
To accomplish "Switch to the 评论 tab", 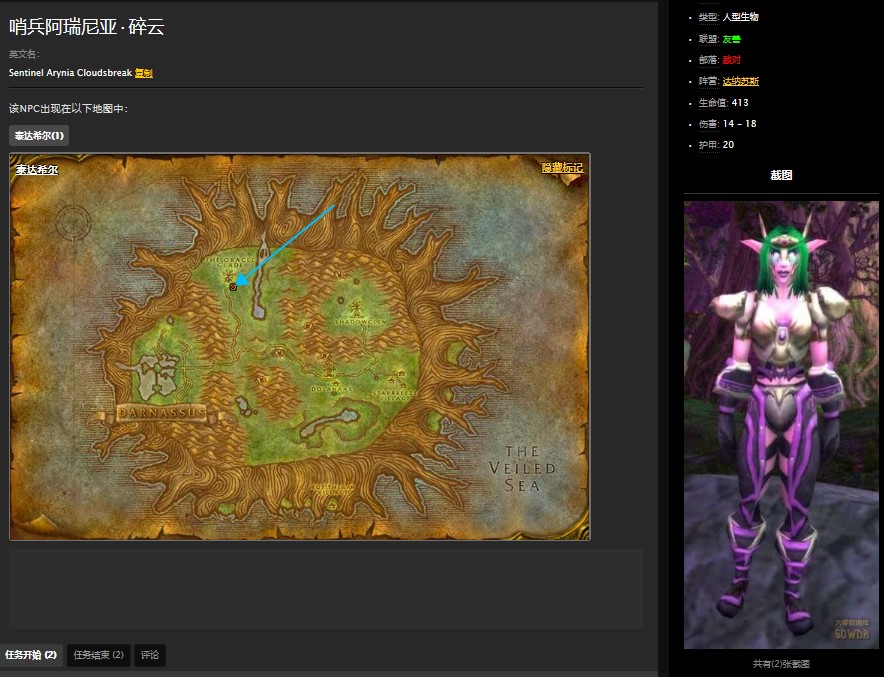I will pos(149,655).
